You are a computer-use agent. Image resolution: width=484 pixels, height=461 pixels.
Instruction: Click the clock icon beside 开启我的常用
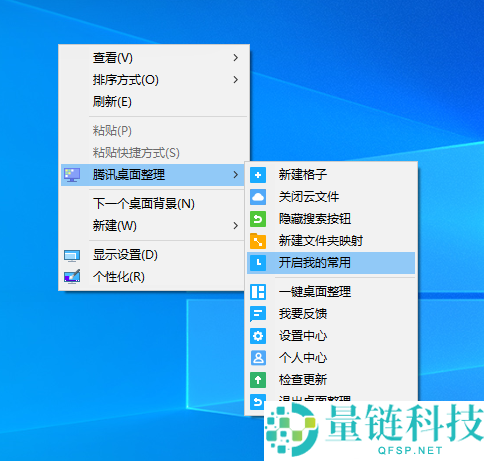(258, 263)
